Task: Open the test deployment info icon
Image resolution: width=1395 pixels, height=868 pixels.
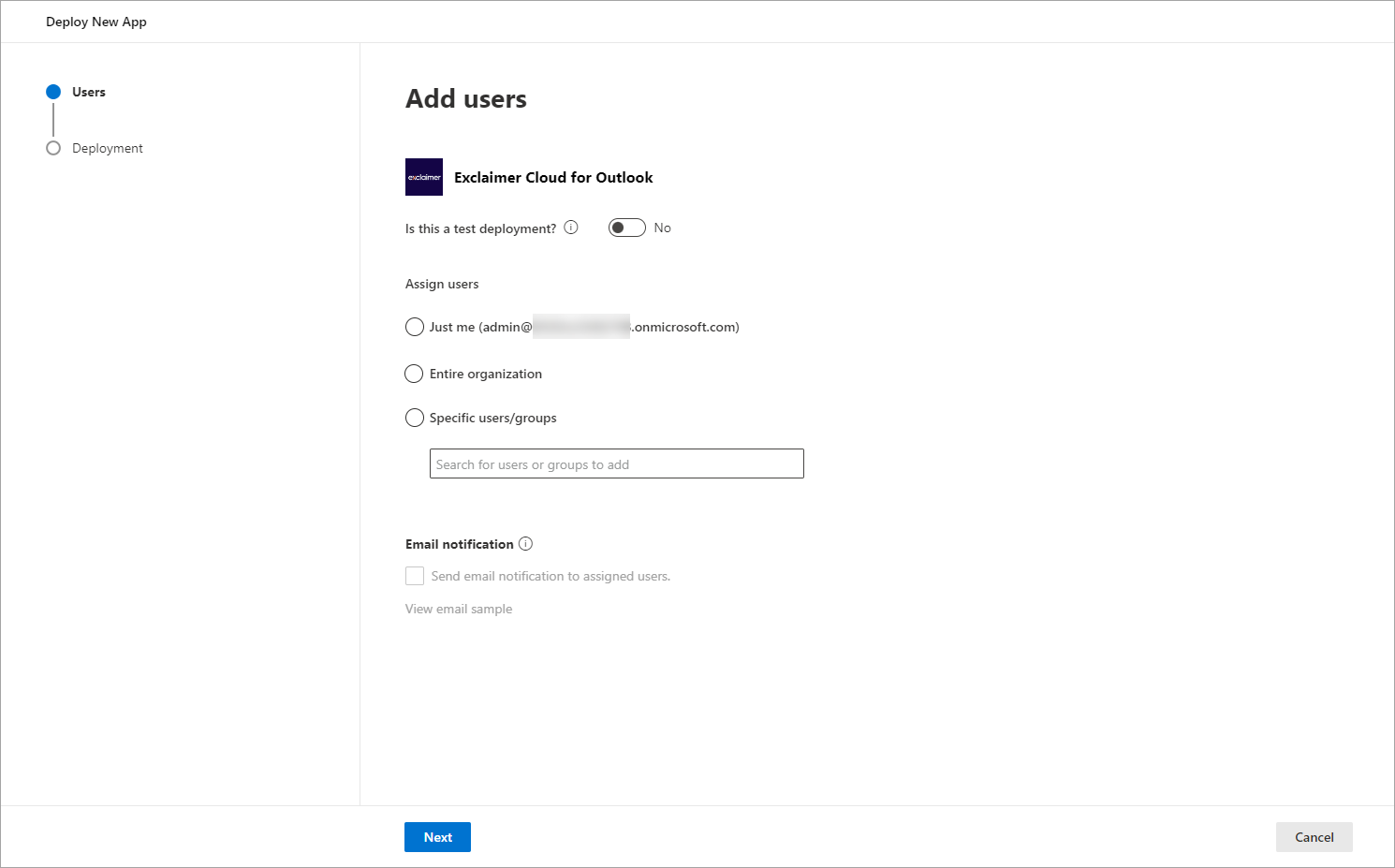Action: point(571,228)
